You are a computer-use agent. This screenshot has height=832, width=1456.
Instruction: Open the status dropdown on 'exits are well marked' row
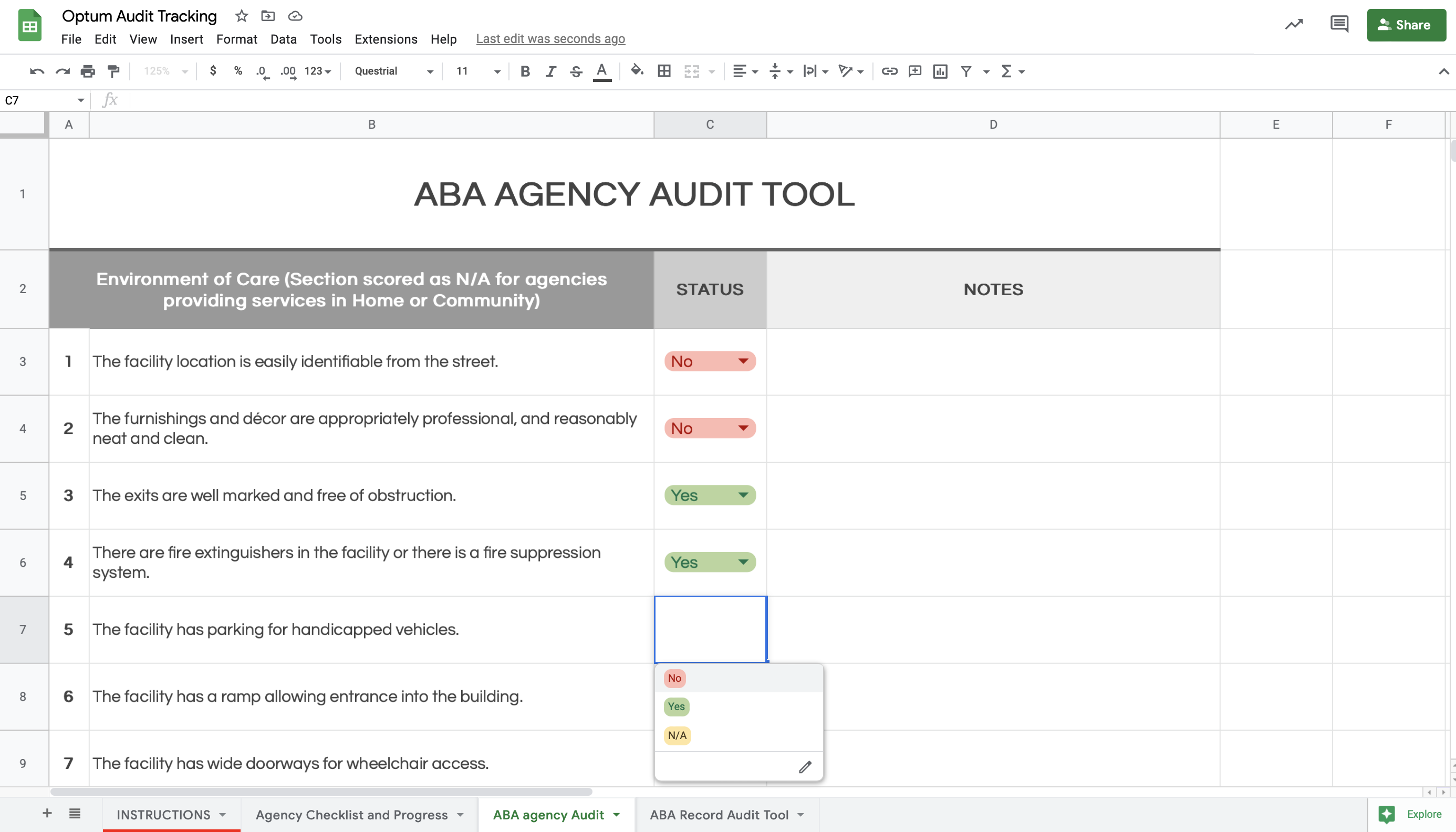pyautogui.click(x=743, y=495)
